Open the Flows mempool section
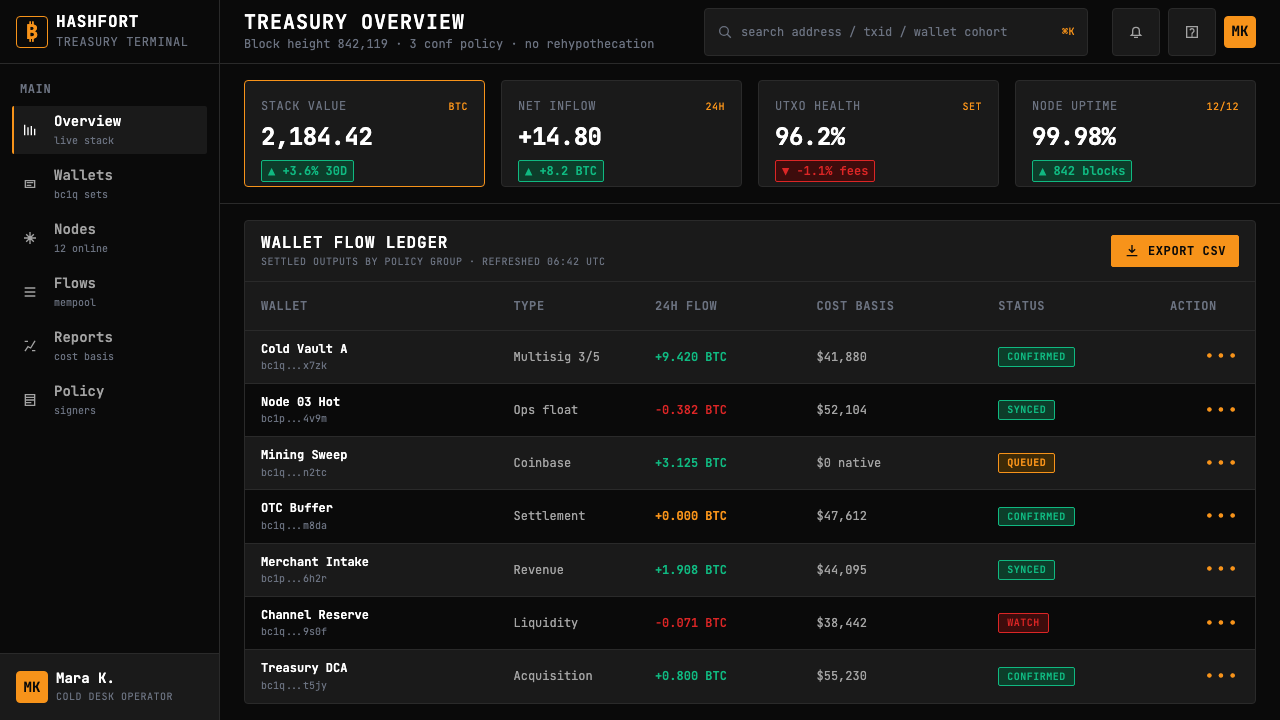The image size is (1280, 720). [x=110, y=292]
